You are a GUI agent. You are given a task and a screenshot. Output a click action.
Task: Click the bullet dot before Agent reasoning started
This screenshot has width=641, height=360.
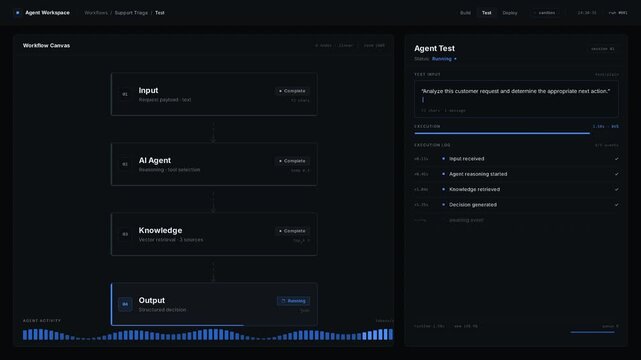444,174
